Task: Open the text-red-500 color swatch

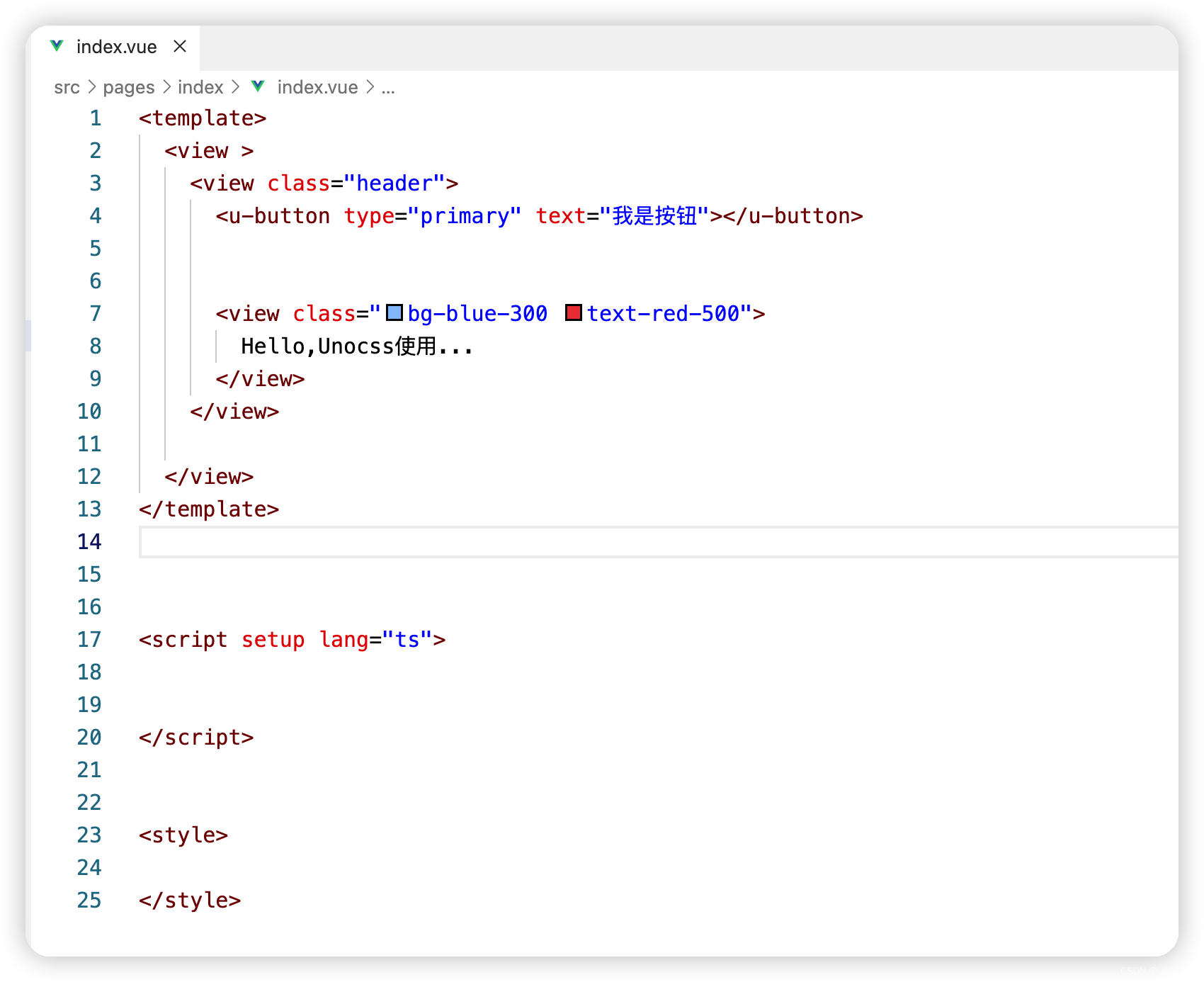Action: coord(574,312)
